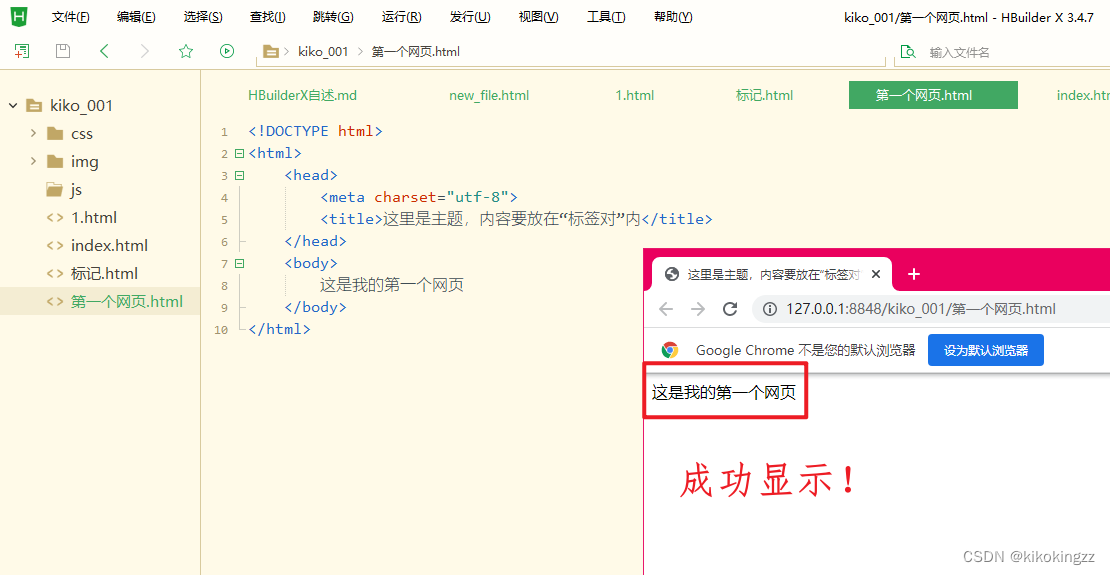Switch to the new_file.html tab

pyautogui.click(x=489, y=95)
